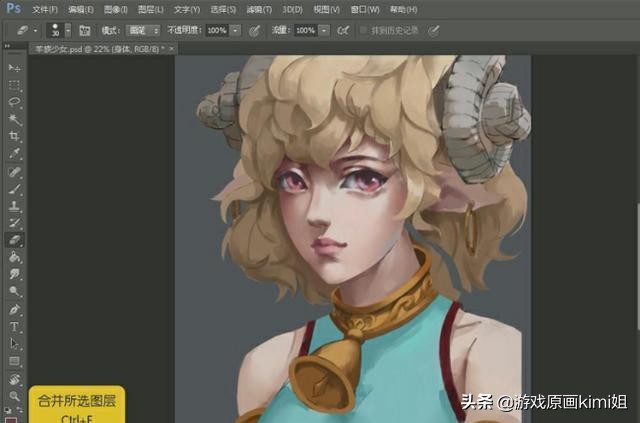Screen dimensions: 640x423
Task: Click the vertical scrollbar at right edge
Action: [638, 265]
